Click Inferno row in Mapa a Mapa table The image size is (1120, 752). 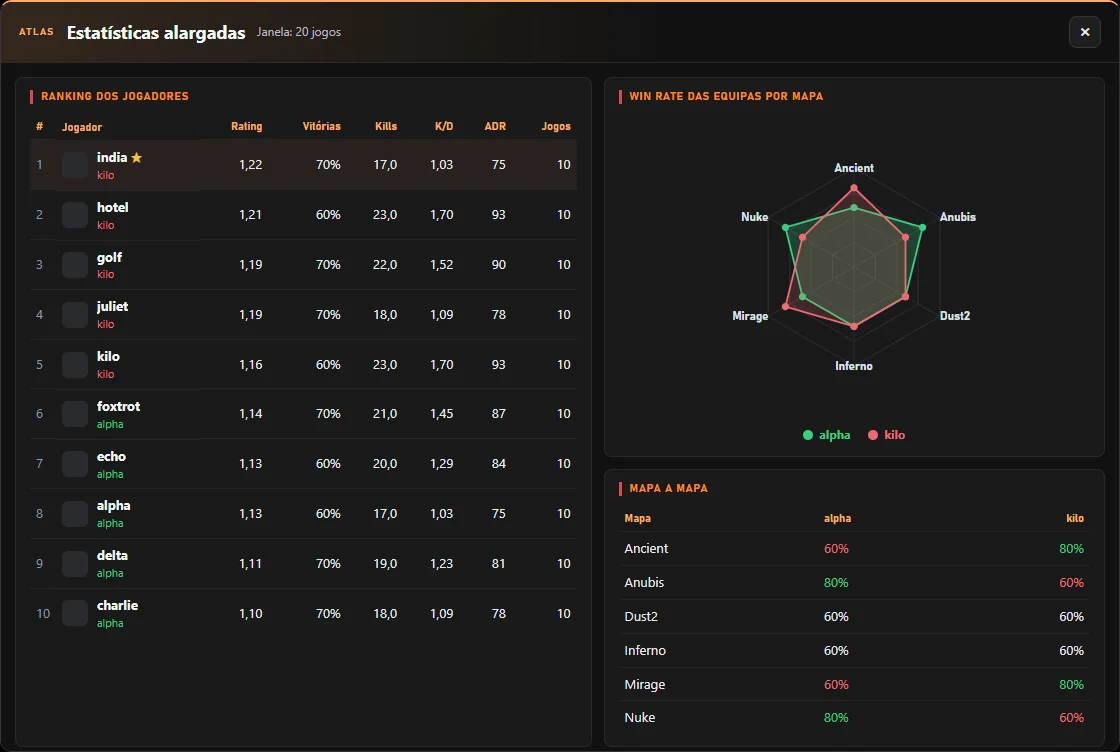[854, 651]
